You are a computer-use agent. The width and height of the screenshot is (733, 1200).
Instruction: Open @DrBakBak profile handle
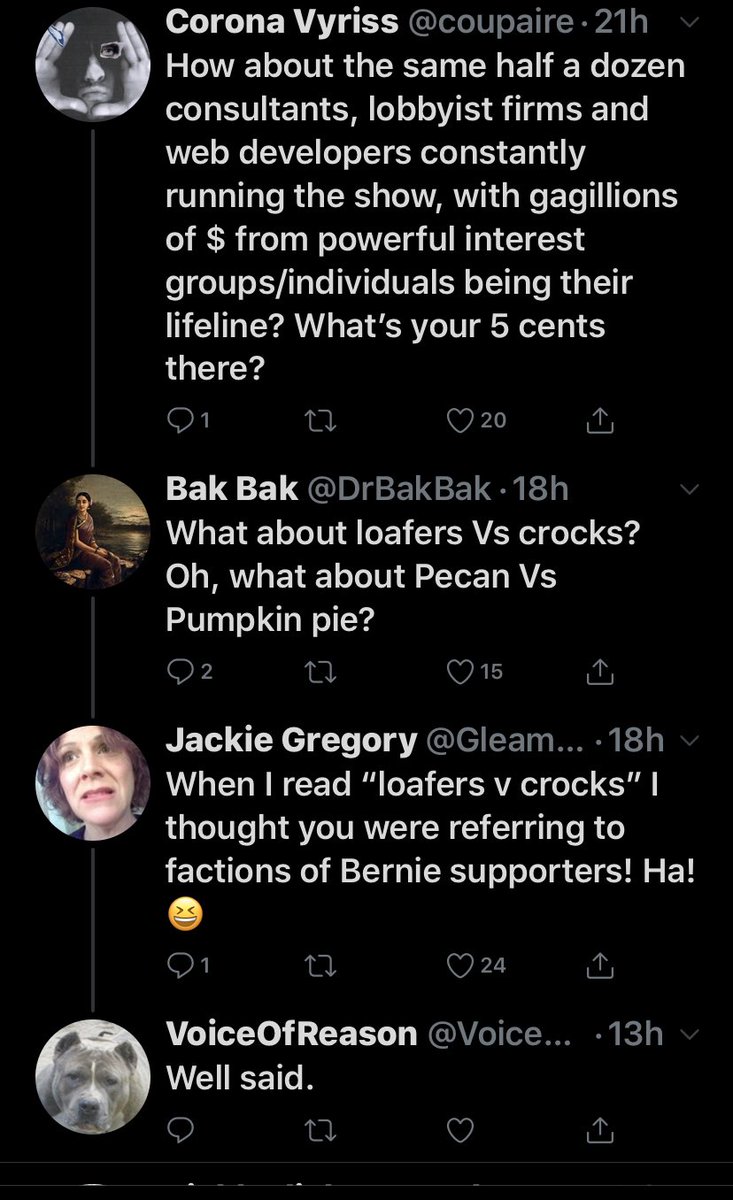click(x=397, y=489)
